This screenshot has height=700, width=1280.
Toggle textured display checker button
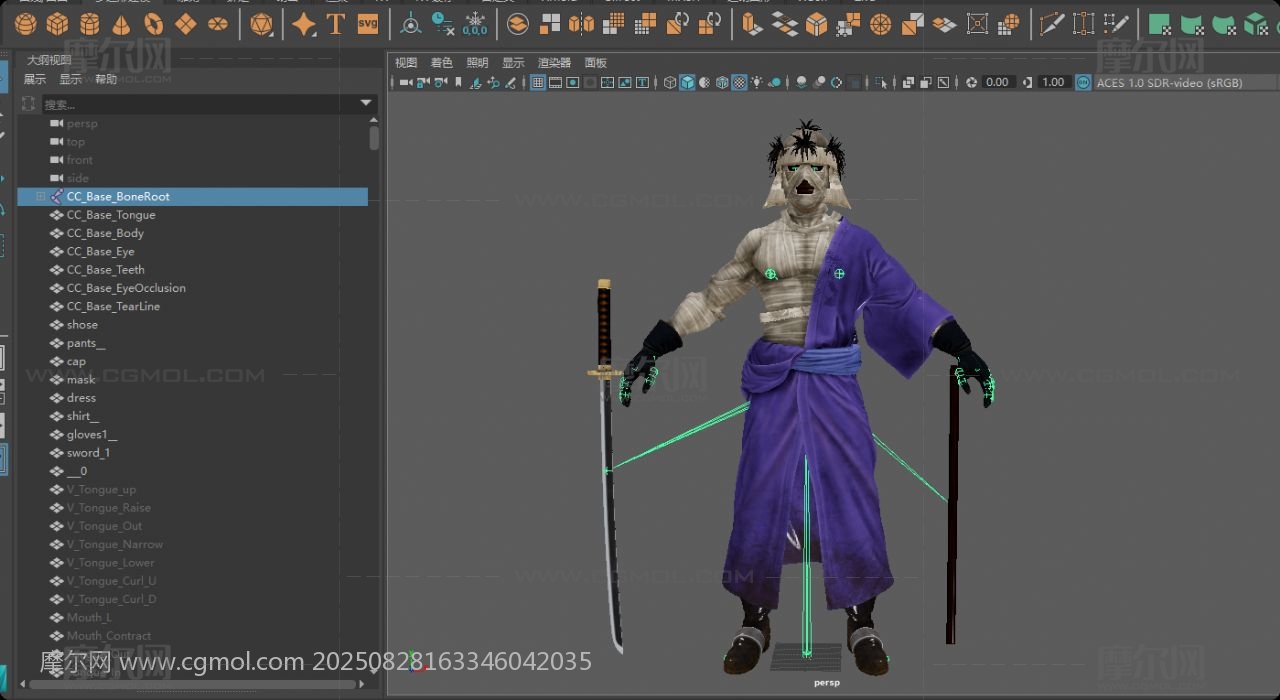(739, 82)
